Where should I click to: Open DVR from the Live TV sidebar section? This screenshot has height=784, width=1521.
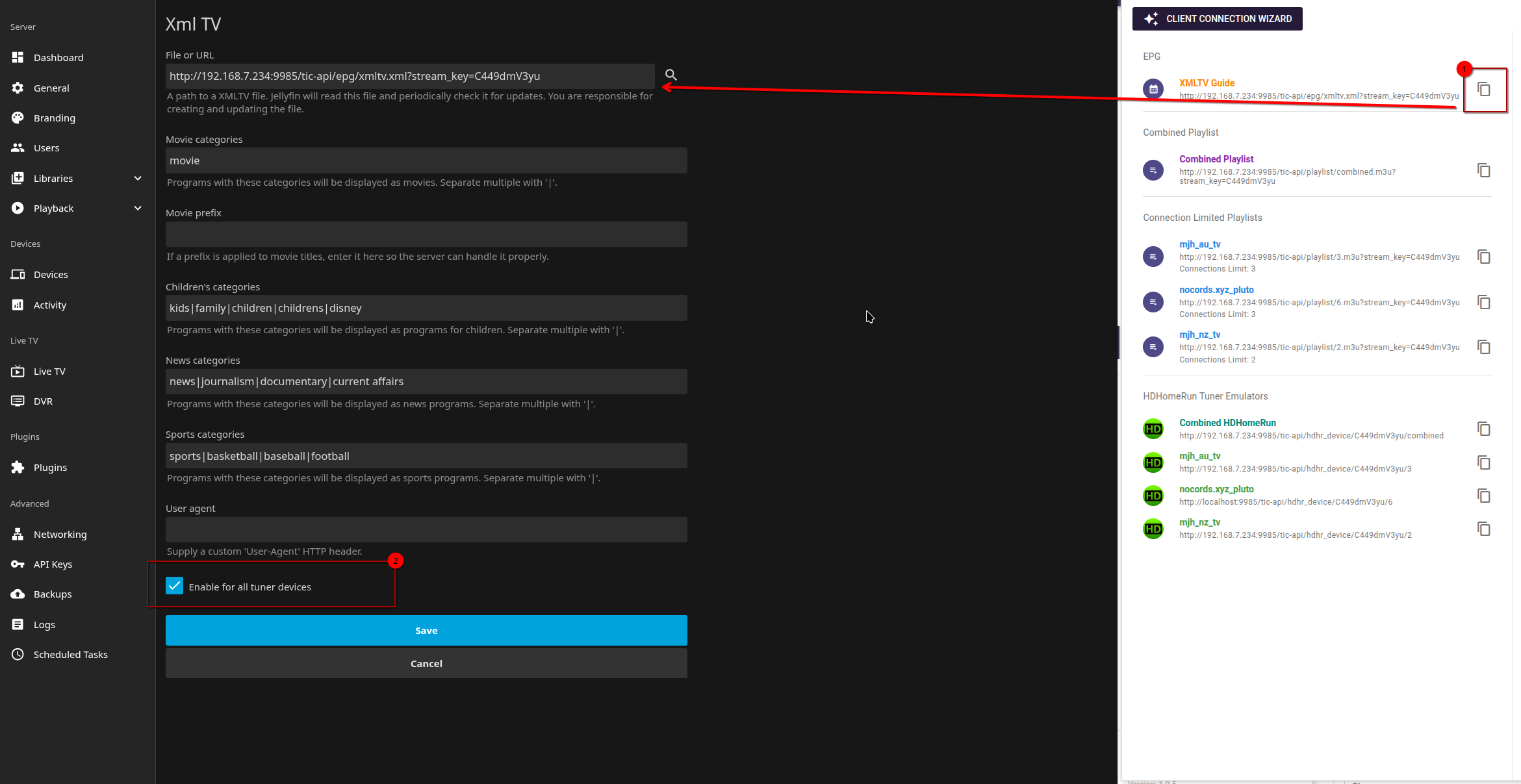pyautogui.click(x=42, y=401)
